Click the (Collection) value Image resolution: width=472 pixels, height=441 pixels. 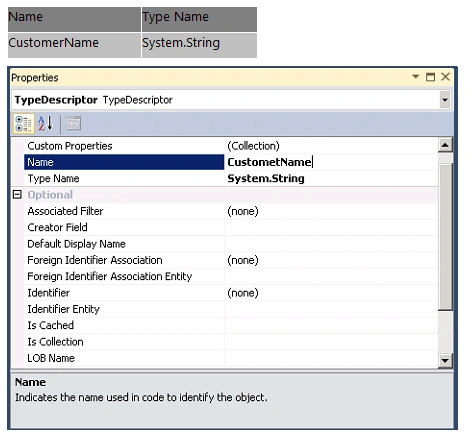[253, 146]
